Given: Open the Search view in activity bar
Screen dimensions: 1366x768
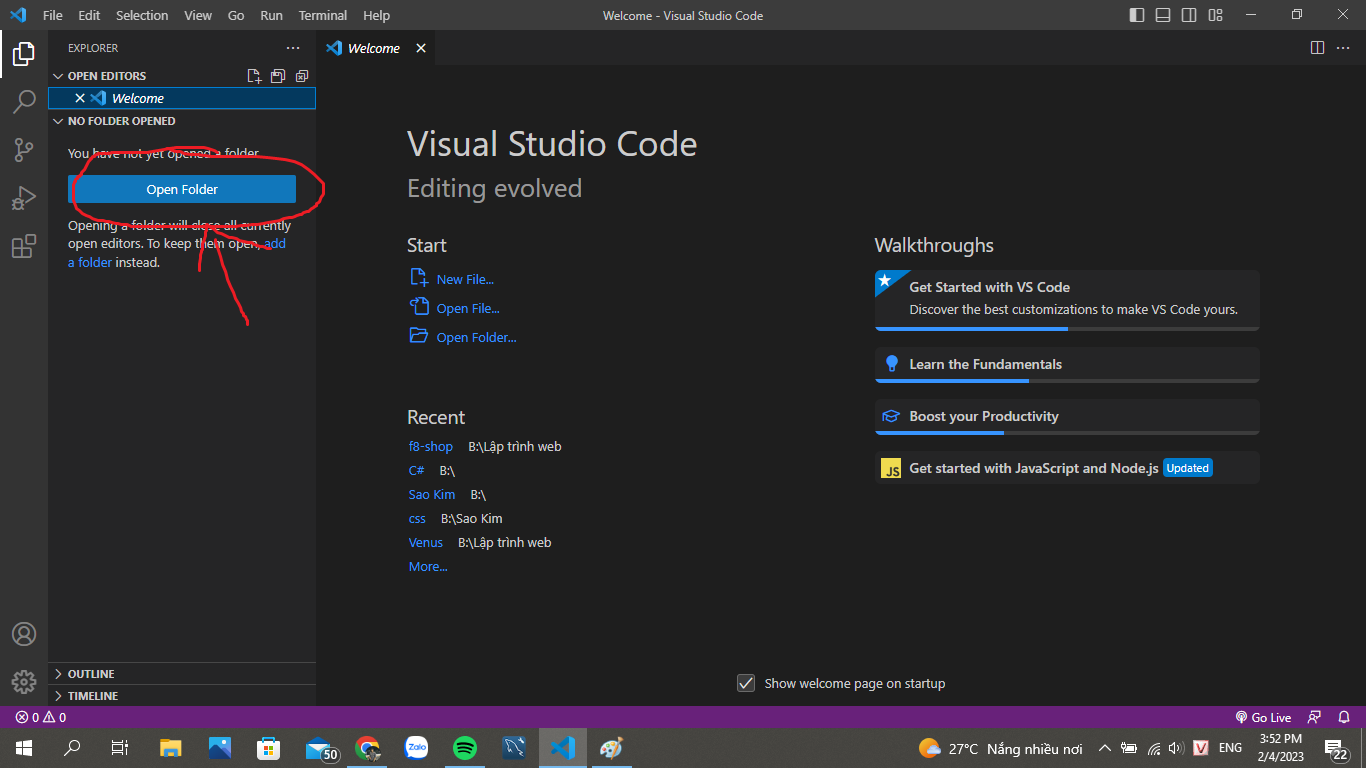Looking at the screenshot, I should [23, 102].
